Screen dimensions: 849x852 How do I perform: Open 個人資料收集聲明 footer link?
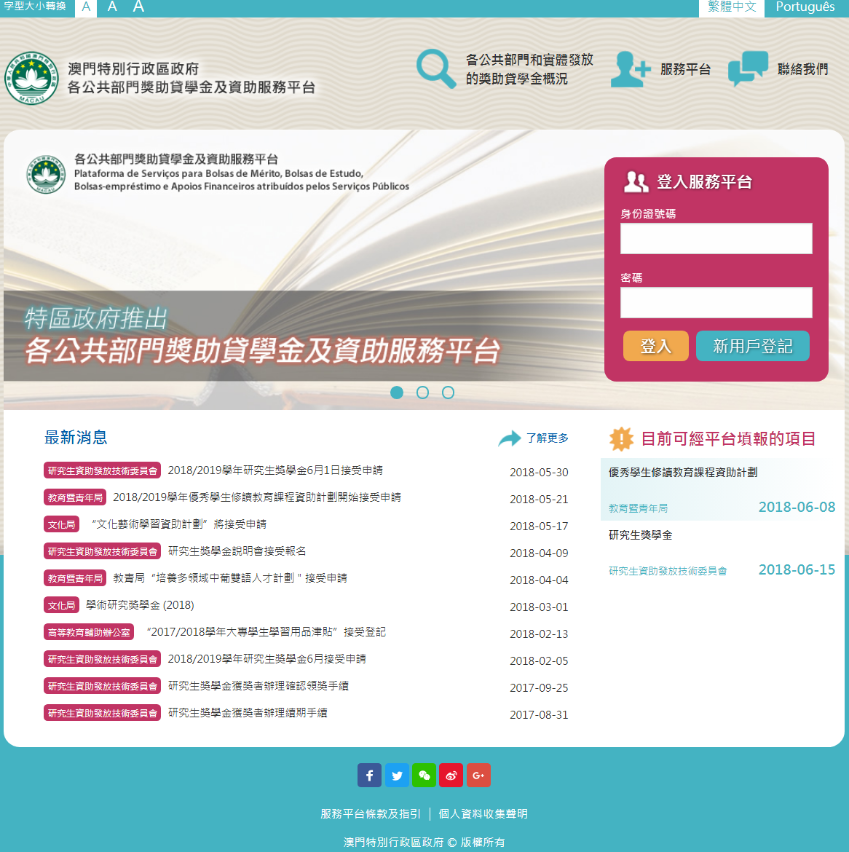click(483, 814)
